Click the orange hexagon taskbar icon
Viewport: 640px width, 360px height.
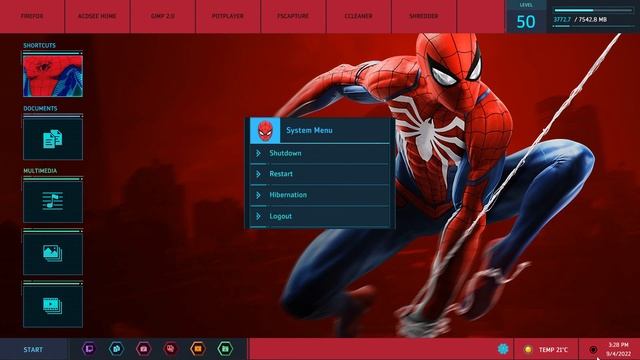(x=198, y=349)
